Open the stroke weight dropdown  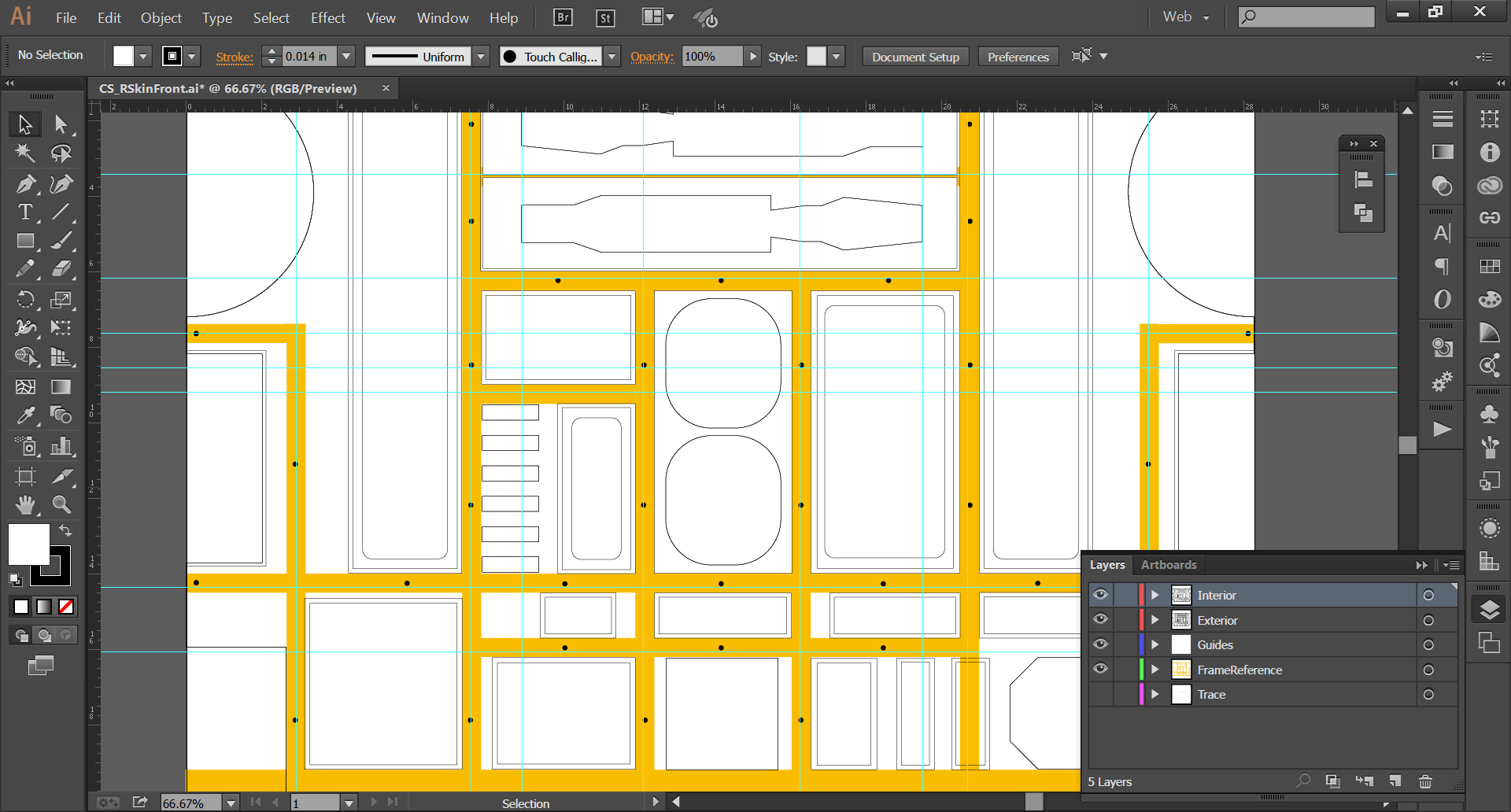tap(346, 56)
